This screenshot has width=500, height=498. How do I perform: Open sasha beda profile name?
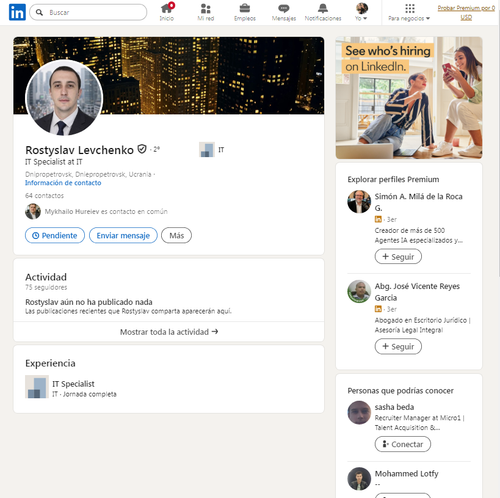coord(394,407)
